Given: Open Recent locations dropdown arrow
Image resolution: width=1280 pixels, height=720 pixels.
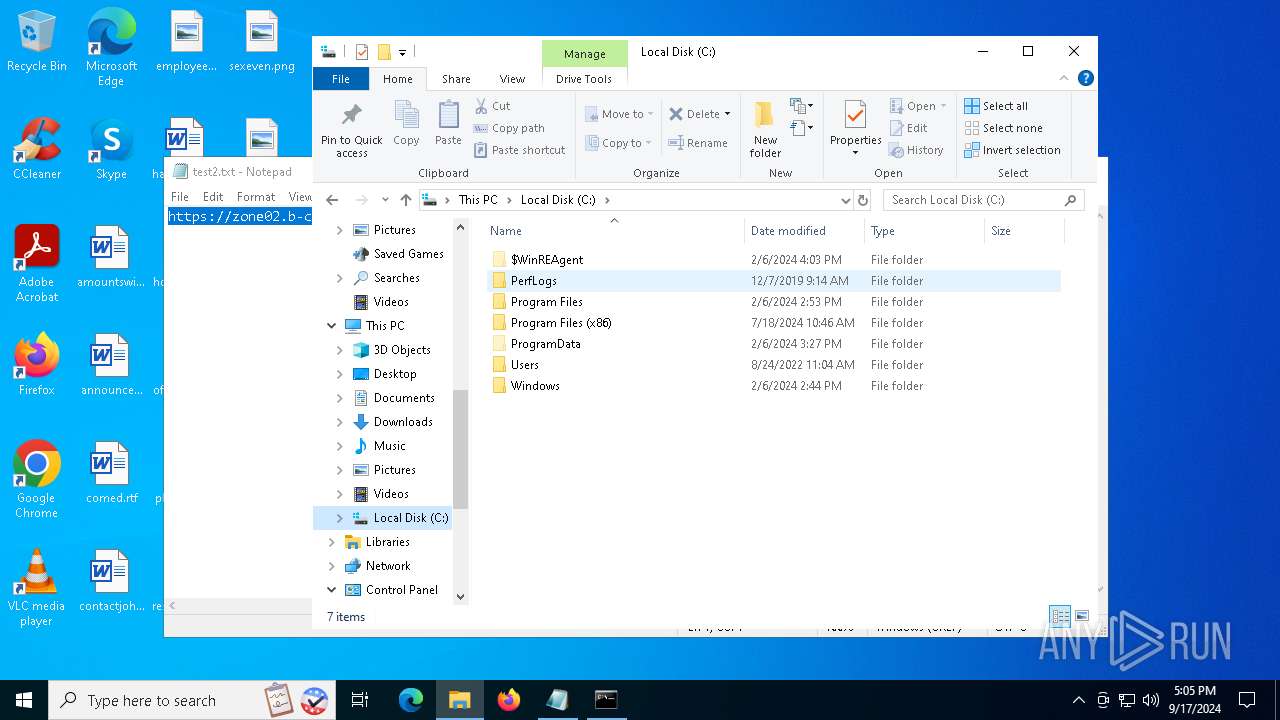Looking at the screenshot, I should tap(385, 200).
